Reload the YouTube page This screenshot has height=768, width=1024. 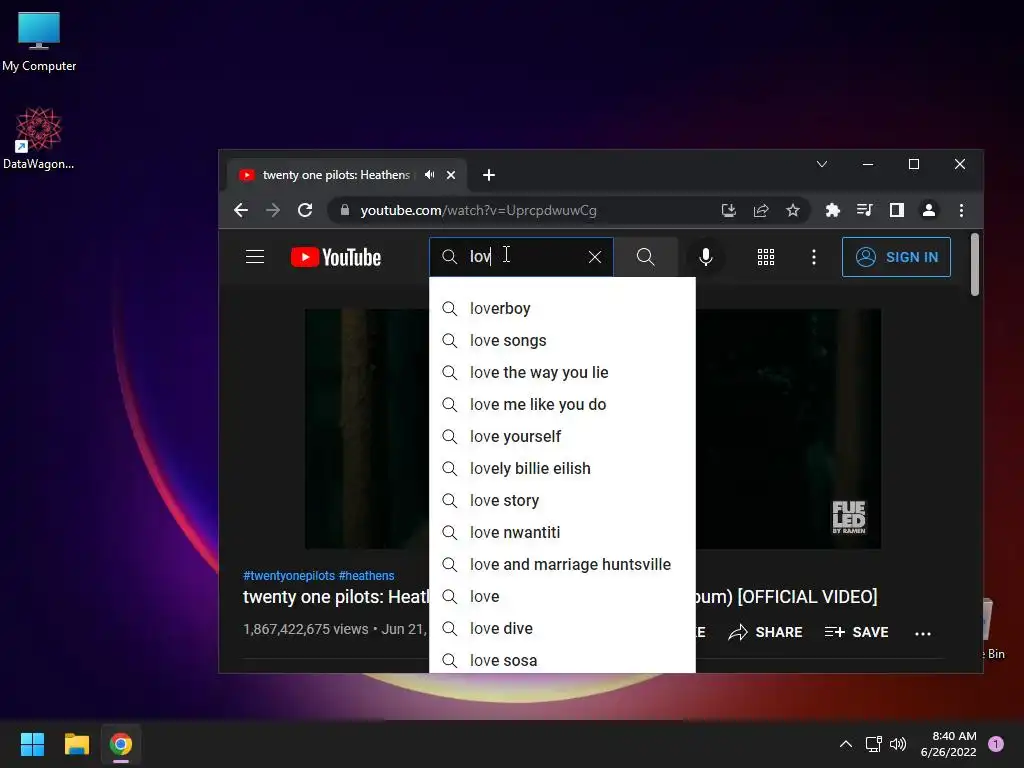coord(305,210)
